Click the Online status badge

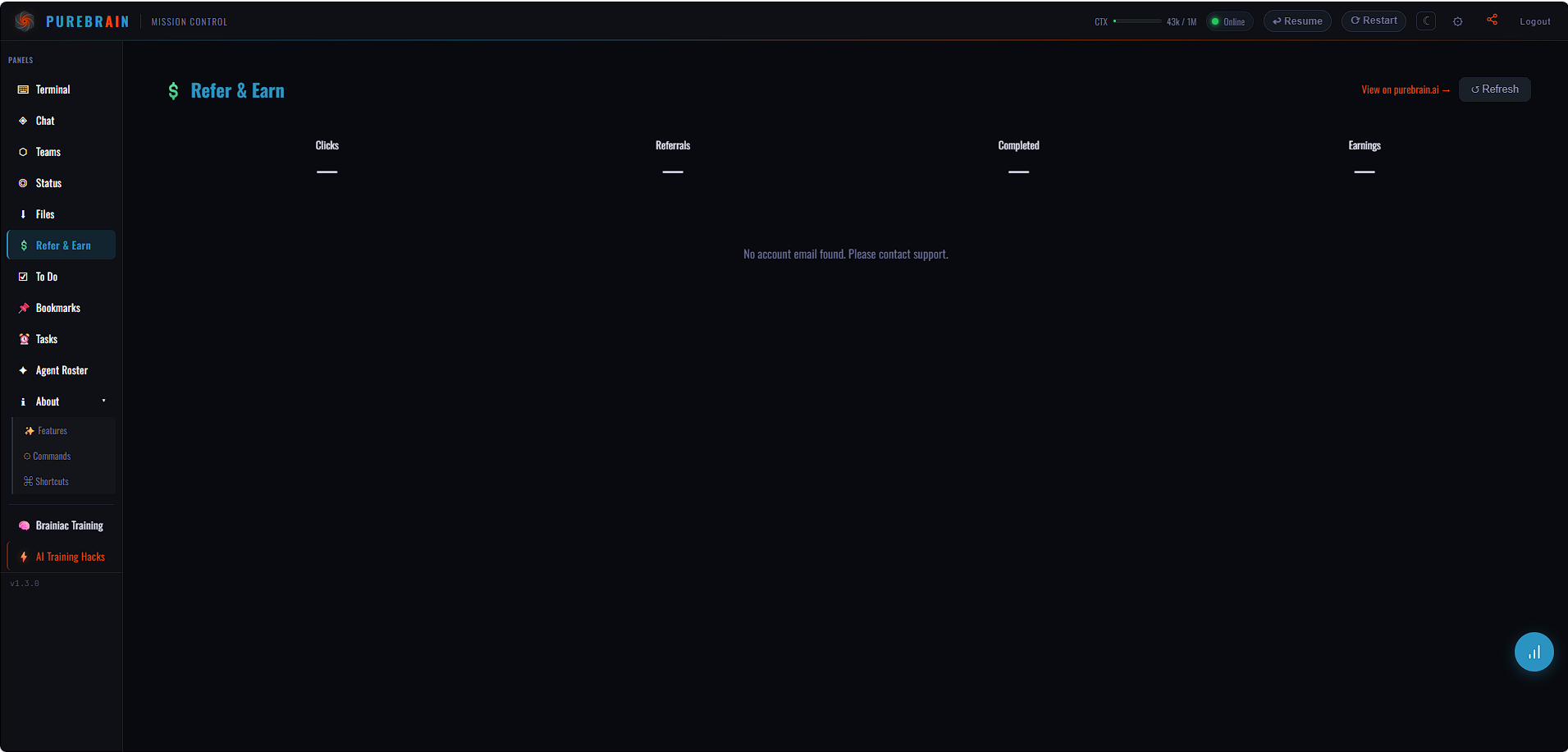1229,22
